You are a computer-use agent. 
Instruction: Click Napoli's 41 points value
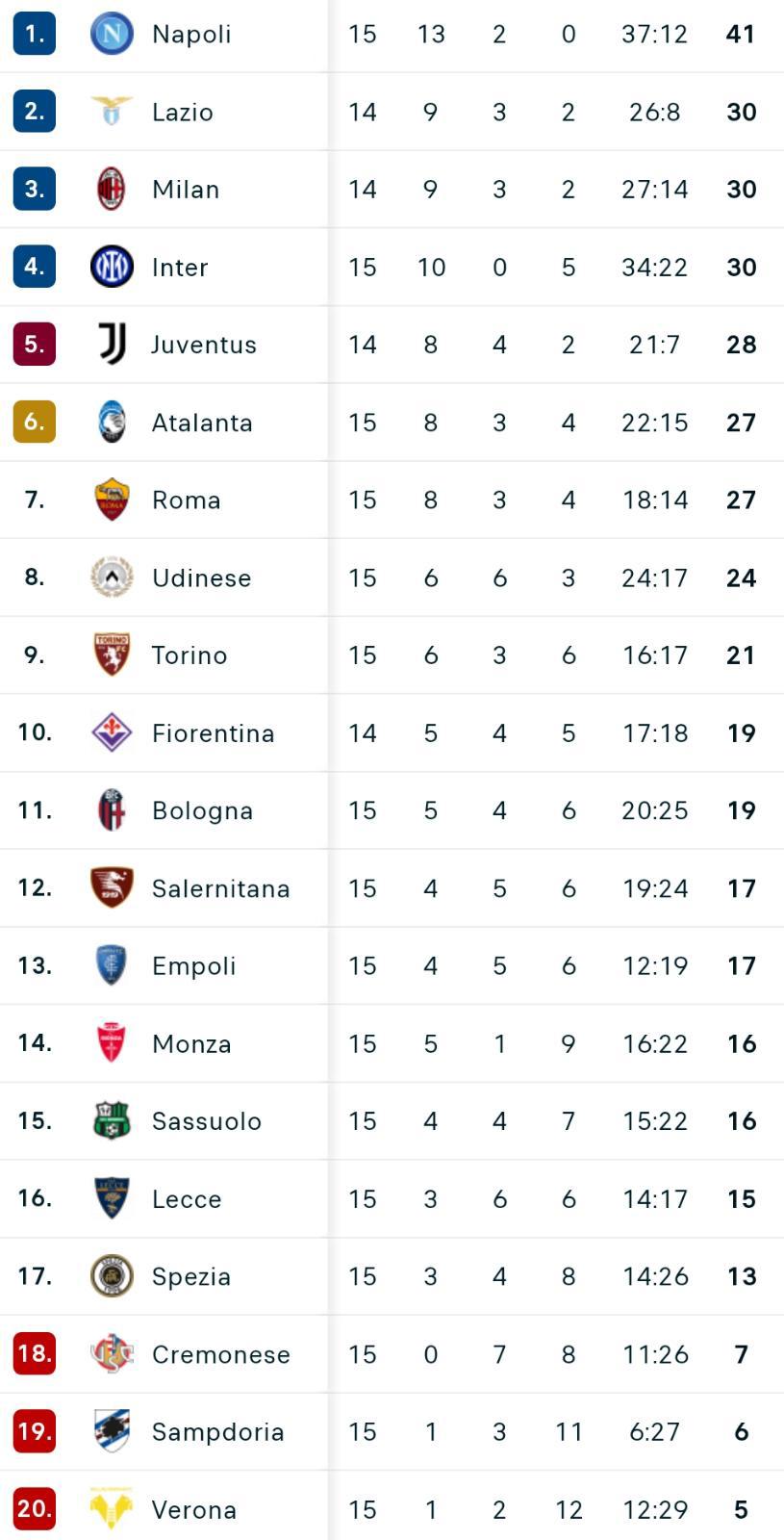pos(741,34)
